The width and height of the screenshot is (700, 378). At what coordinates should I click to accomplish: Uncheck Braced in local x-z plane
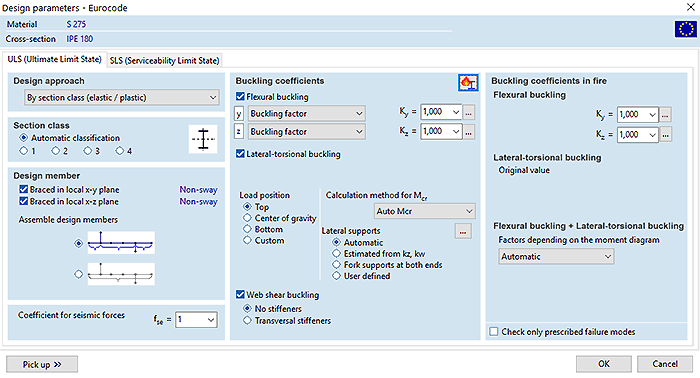(x=24, y=201)
